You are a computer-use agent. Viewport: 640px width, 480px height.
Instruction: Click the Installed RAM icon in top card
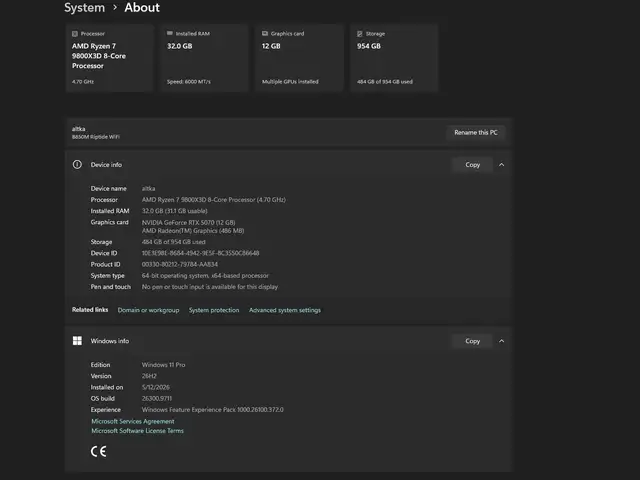pos(170,33)
